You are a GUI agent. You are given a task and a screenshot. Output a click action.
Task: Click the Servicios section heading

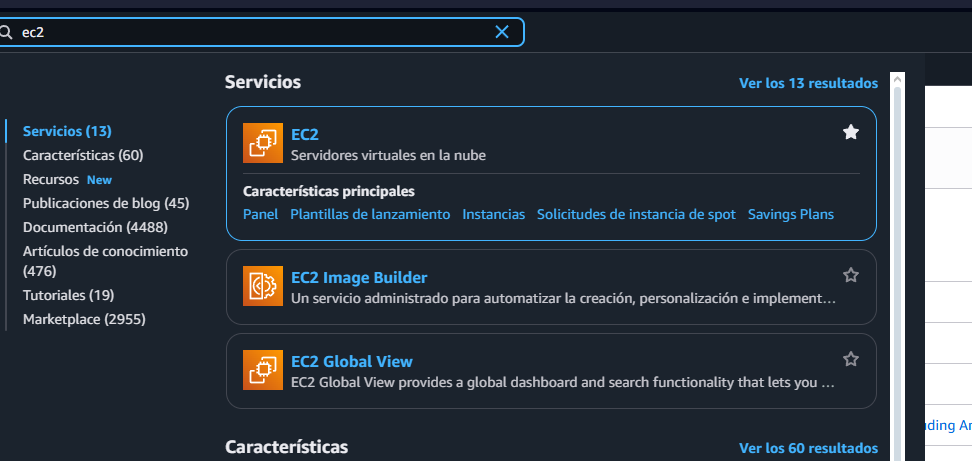tap(263, 82)
